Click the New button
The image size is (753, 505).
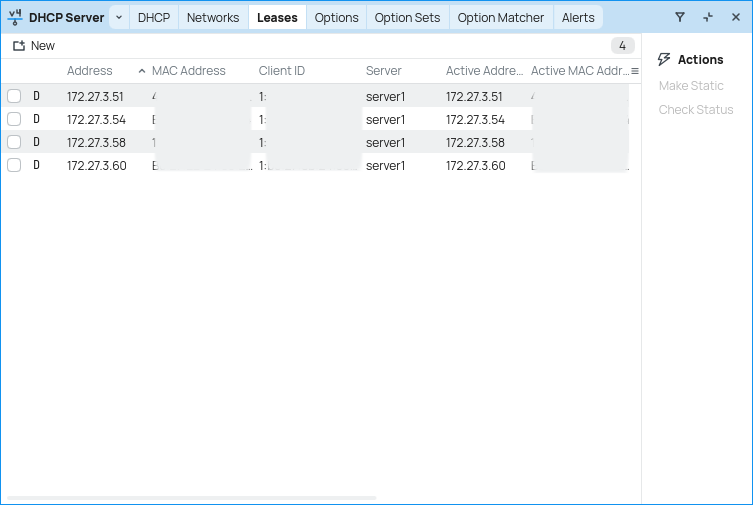[34, 46]
